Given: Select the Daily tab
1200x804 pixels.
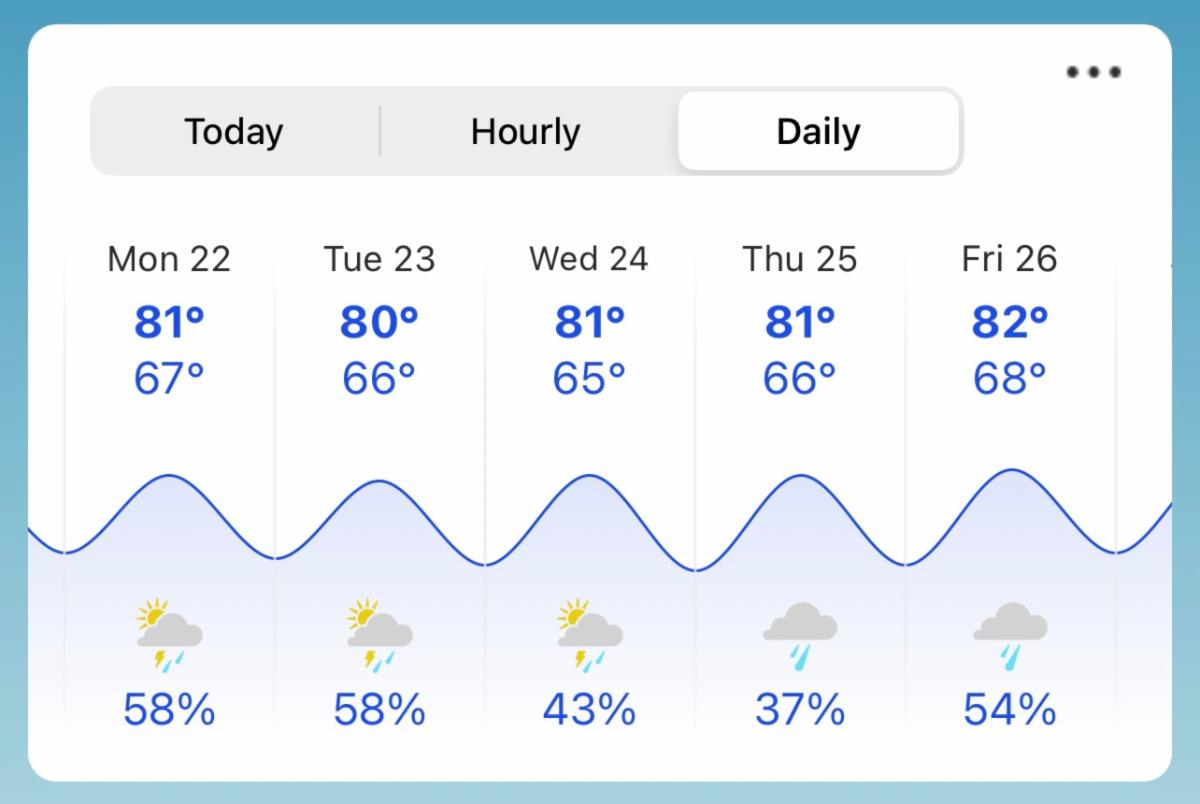Looking at the screenshot, I should click(819, 131).
